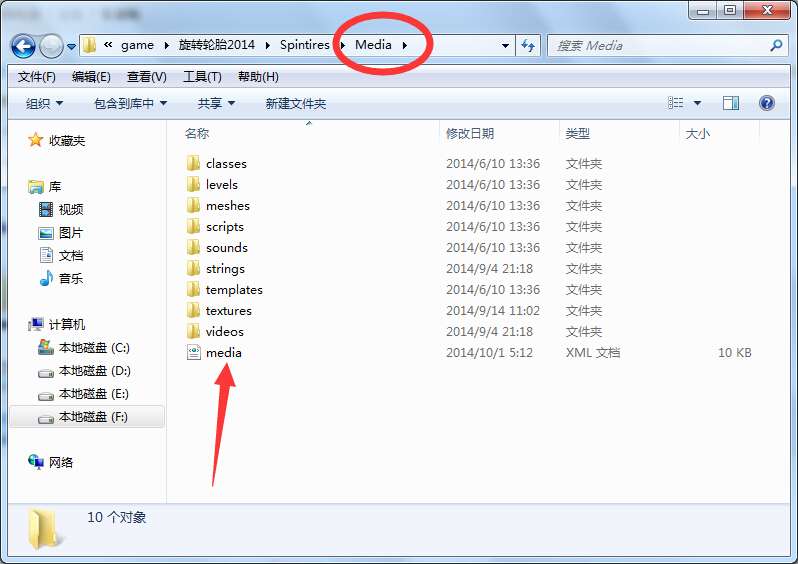Open 本地磁盘 (E:) drive
This screenshot has width=798, height=564.
coord(84,394)
